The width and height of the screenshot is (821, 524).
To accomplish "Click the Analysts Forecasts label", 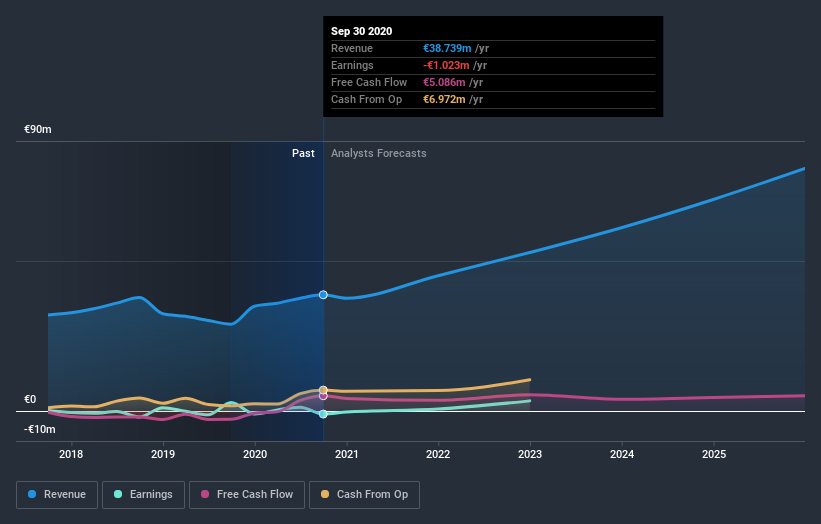I will (x=379, y=153).
